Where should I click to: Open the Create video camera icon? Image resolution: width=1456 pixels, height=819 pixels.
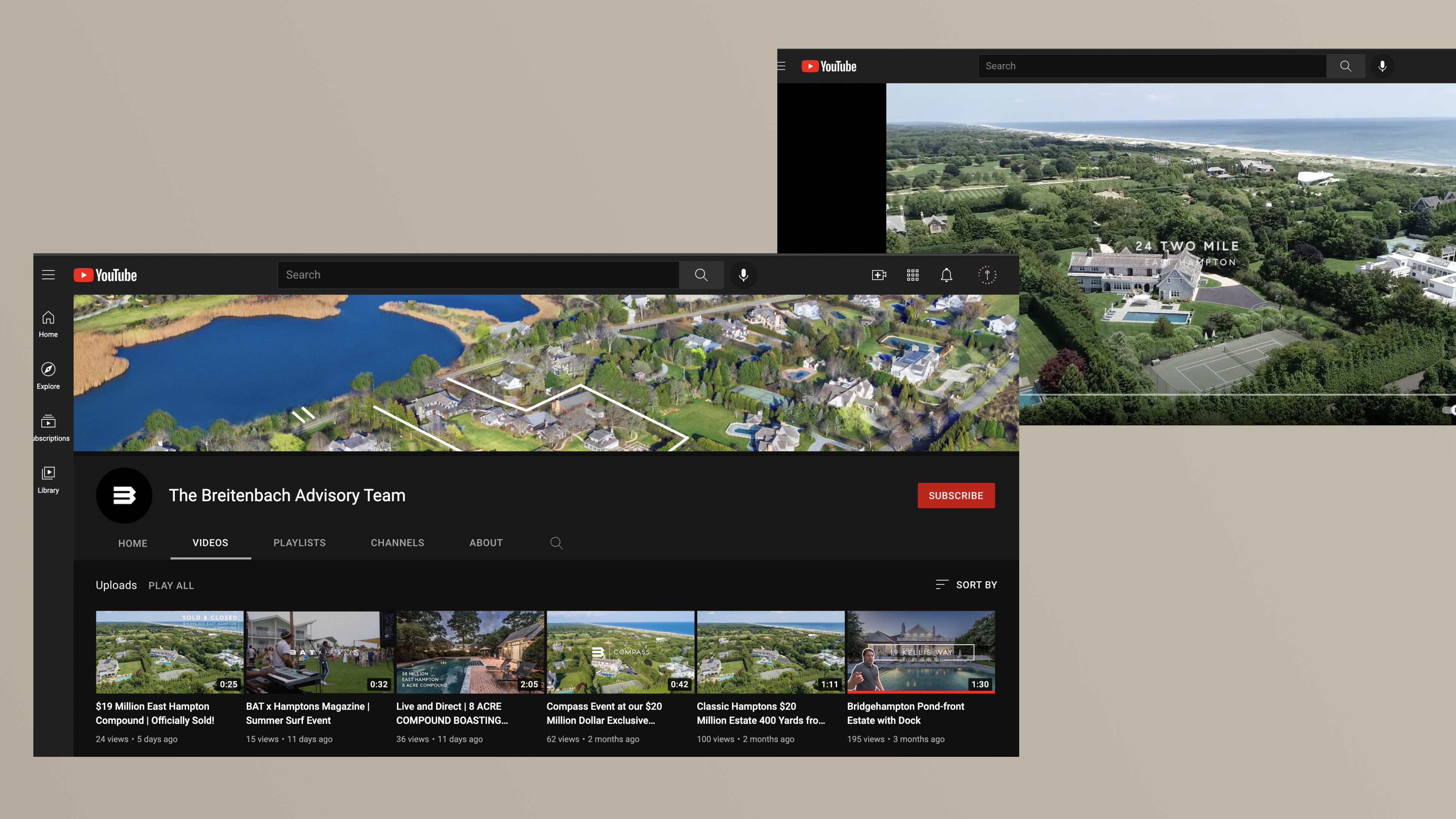point(879,275)
